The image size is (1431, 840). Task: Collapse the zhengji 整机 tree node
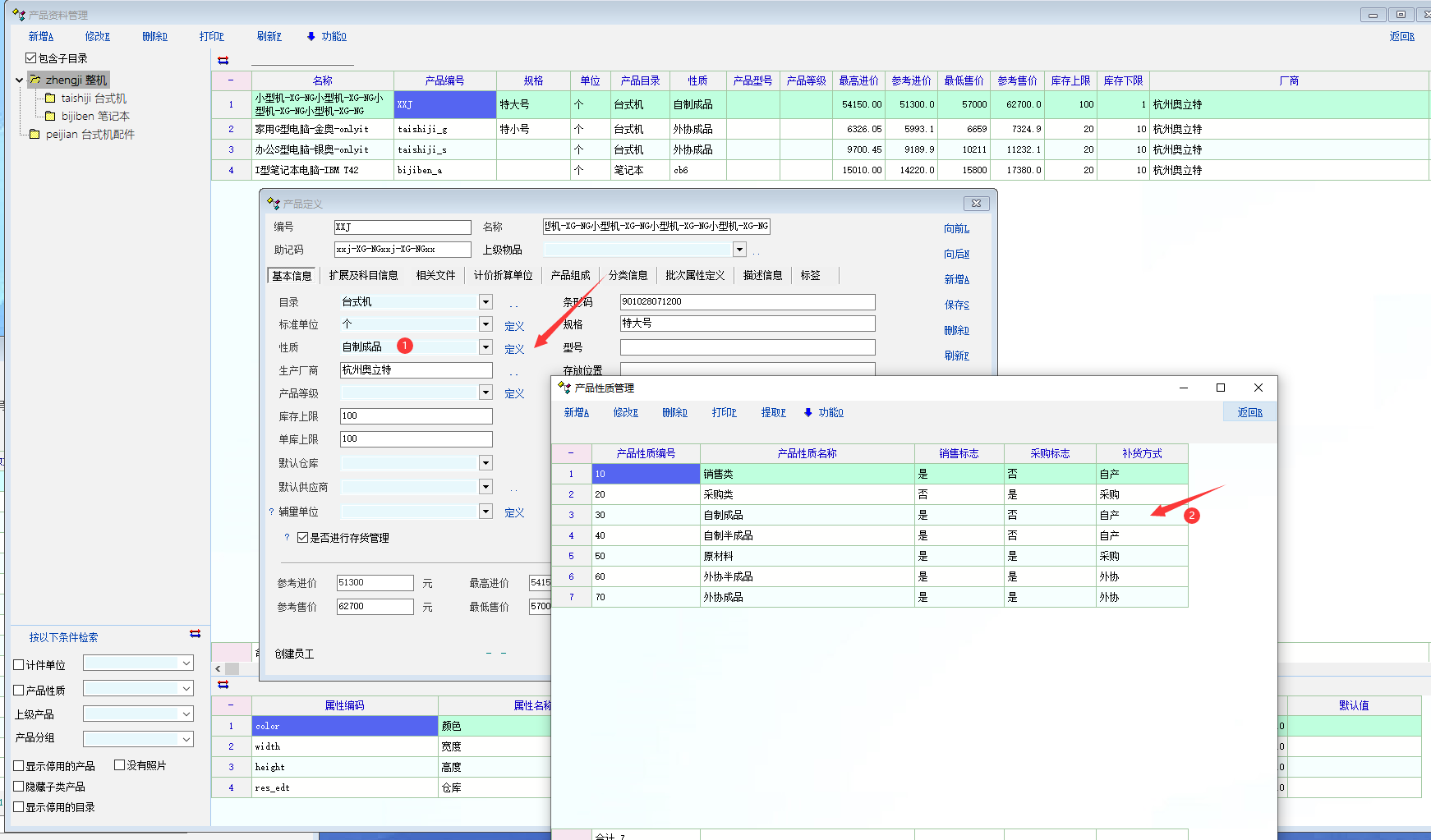tap(19, 80)
